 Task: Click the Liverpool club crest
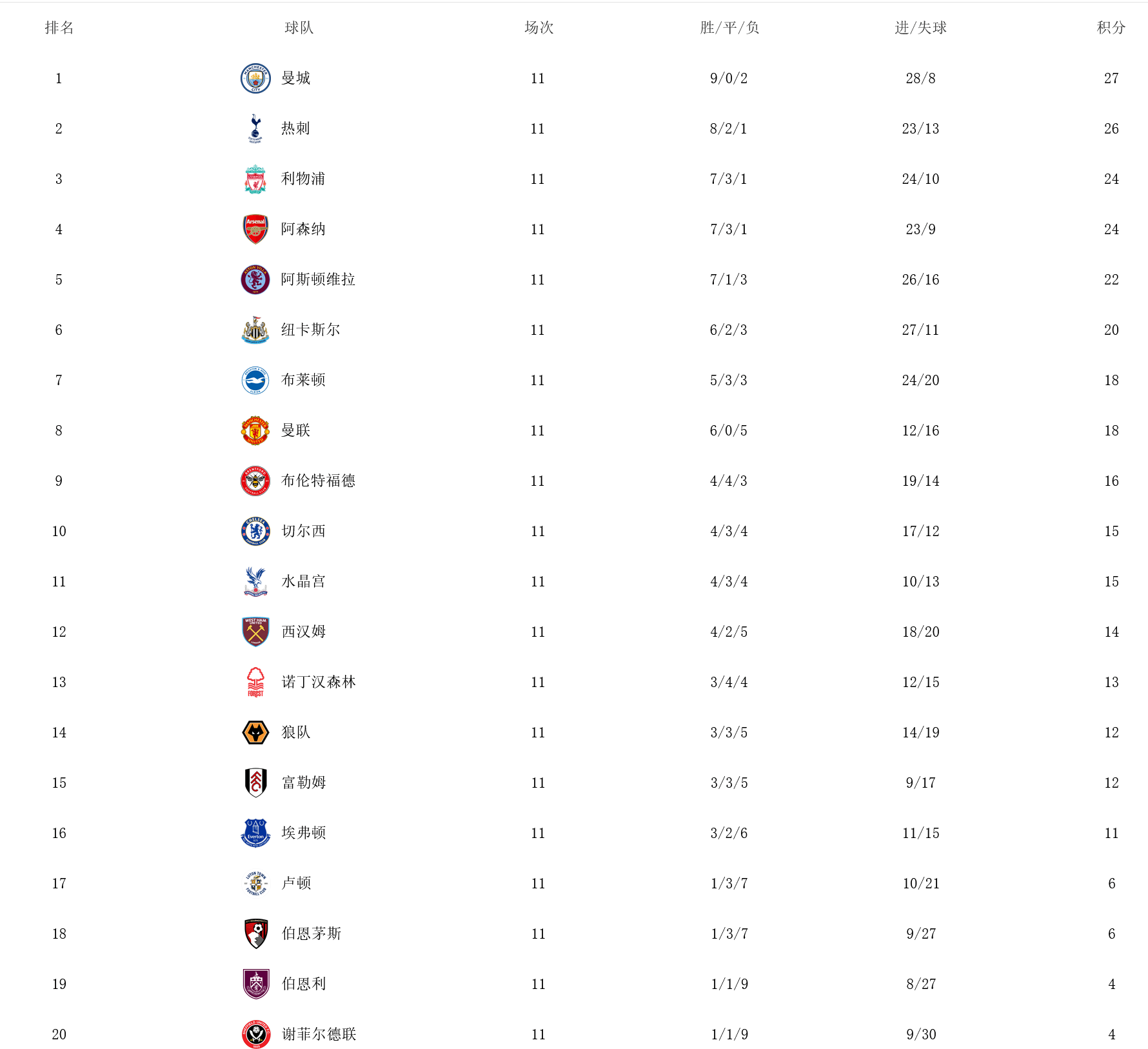pos(255,179)
